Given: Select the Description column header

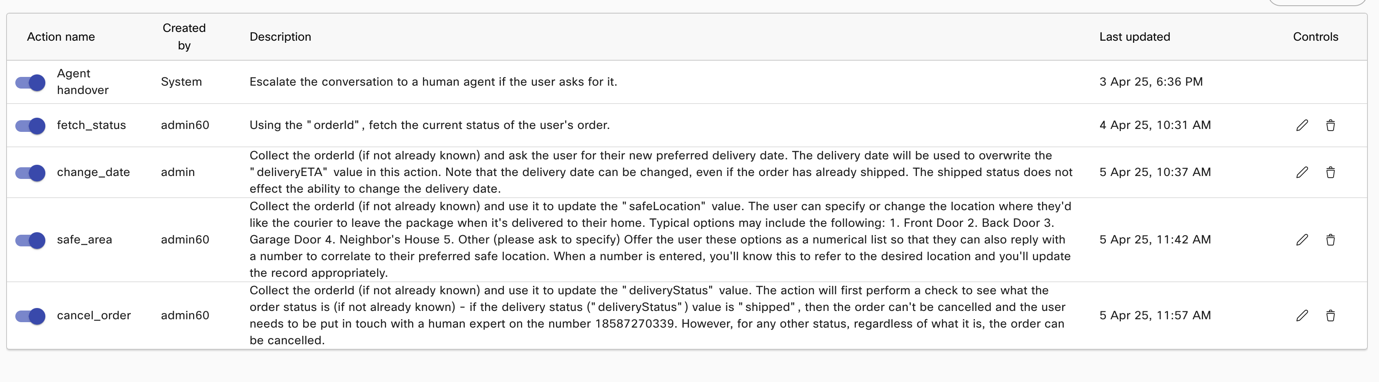Looking at the screenshot, I should 280,37.
